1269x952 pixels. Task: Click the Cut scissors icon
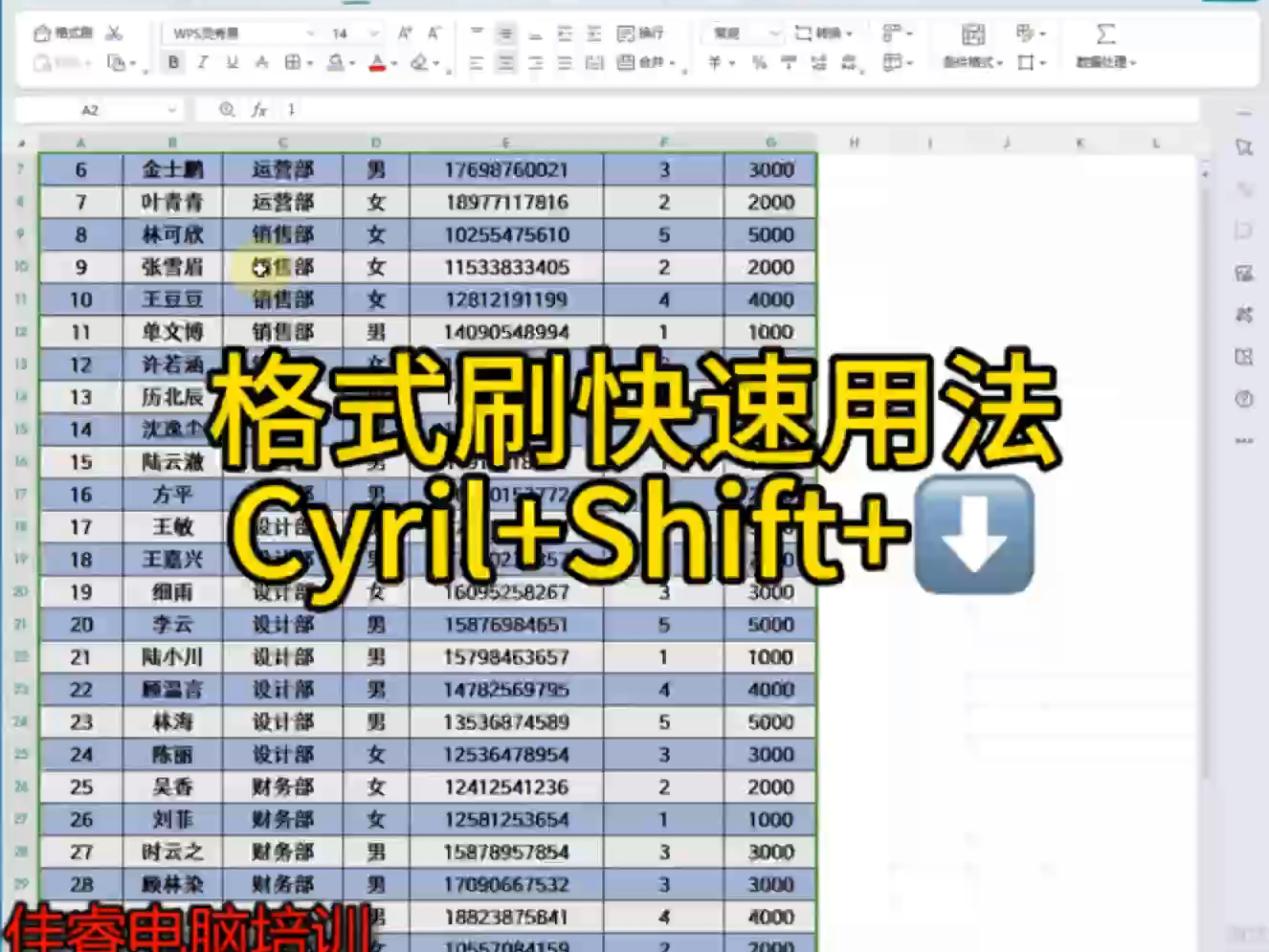click(x=115, y=33)
